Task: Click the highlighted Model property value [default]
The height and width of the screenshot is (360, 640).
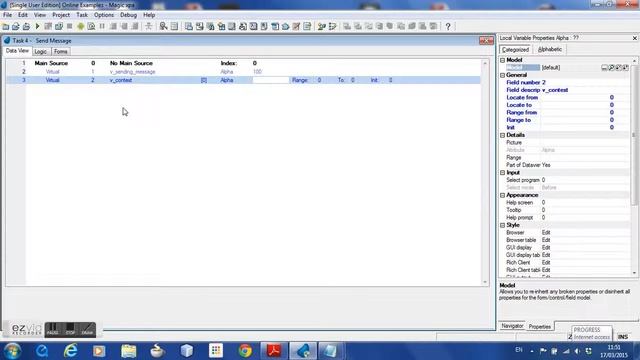Action: pyautogui.click(x=551, y=67)
